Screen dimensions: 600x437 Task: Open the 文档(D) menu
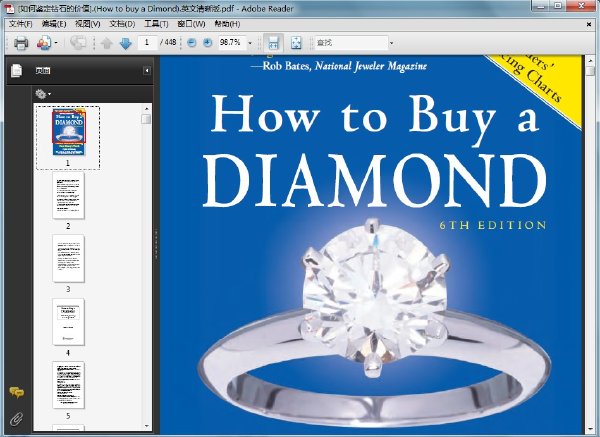122,24
